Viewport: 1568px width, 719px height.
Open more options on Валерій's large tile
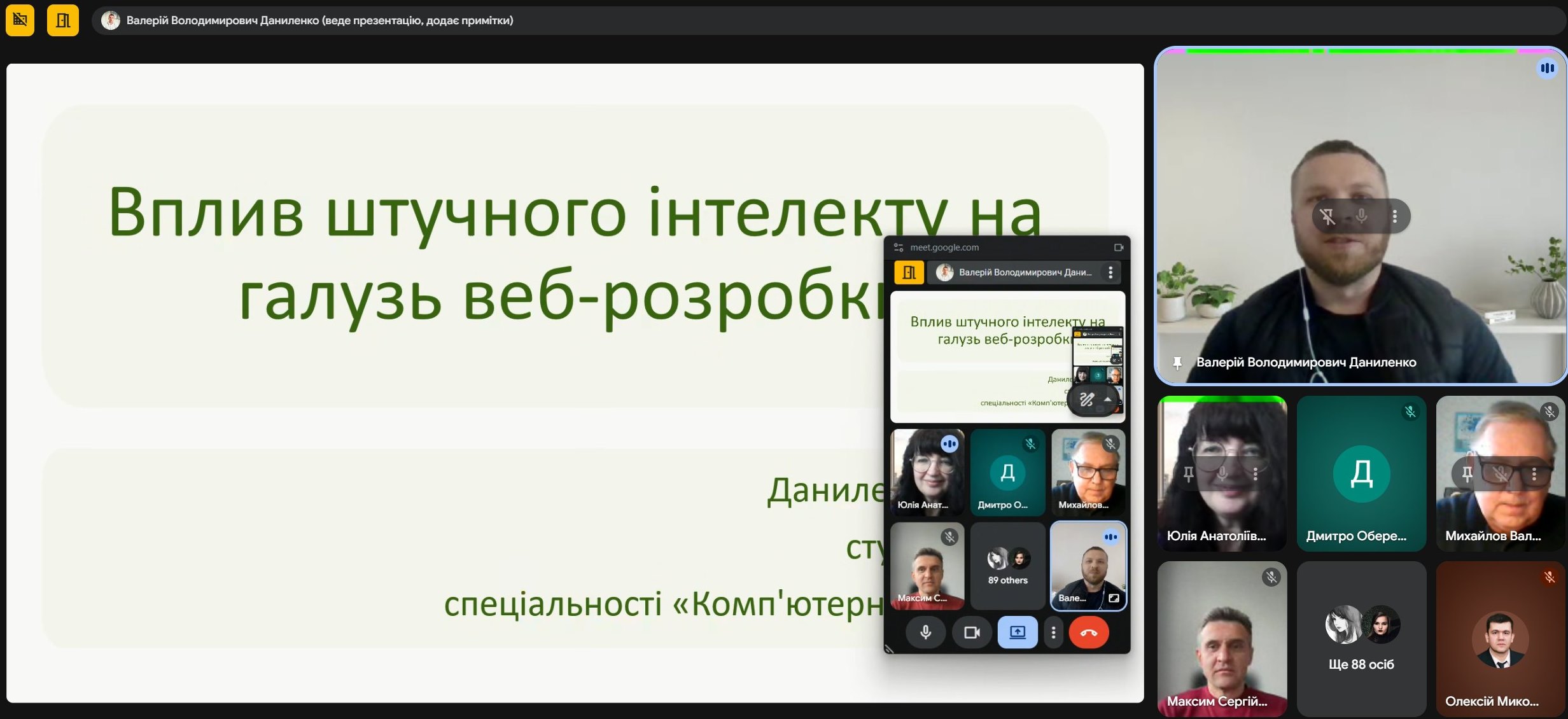tap(1394, 216)
